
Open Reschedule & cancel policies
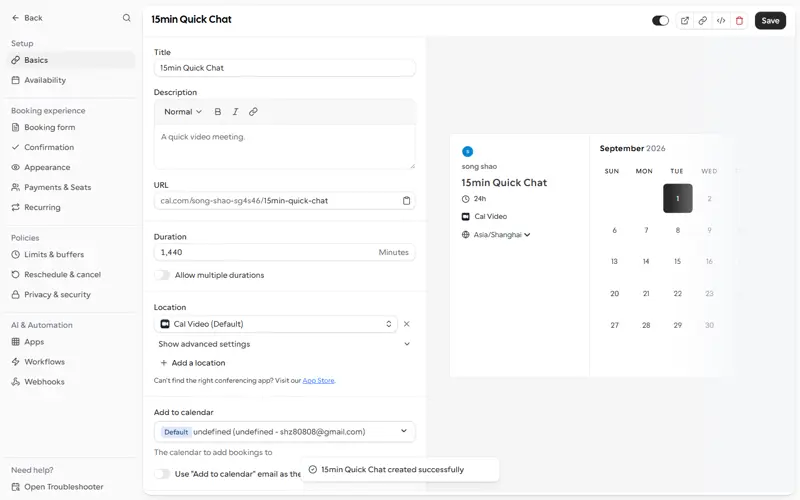71,274
